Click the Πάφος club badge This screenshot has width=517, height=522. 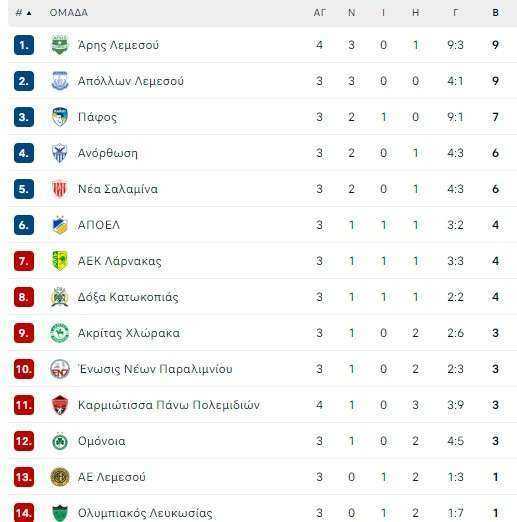60,117
